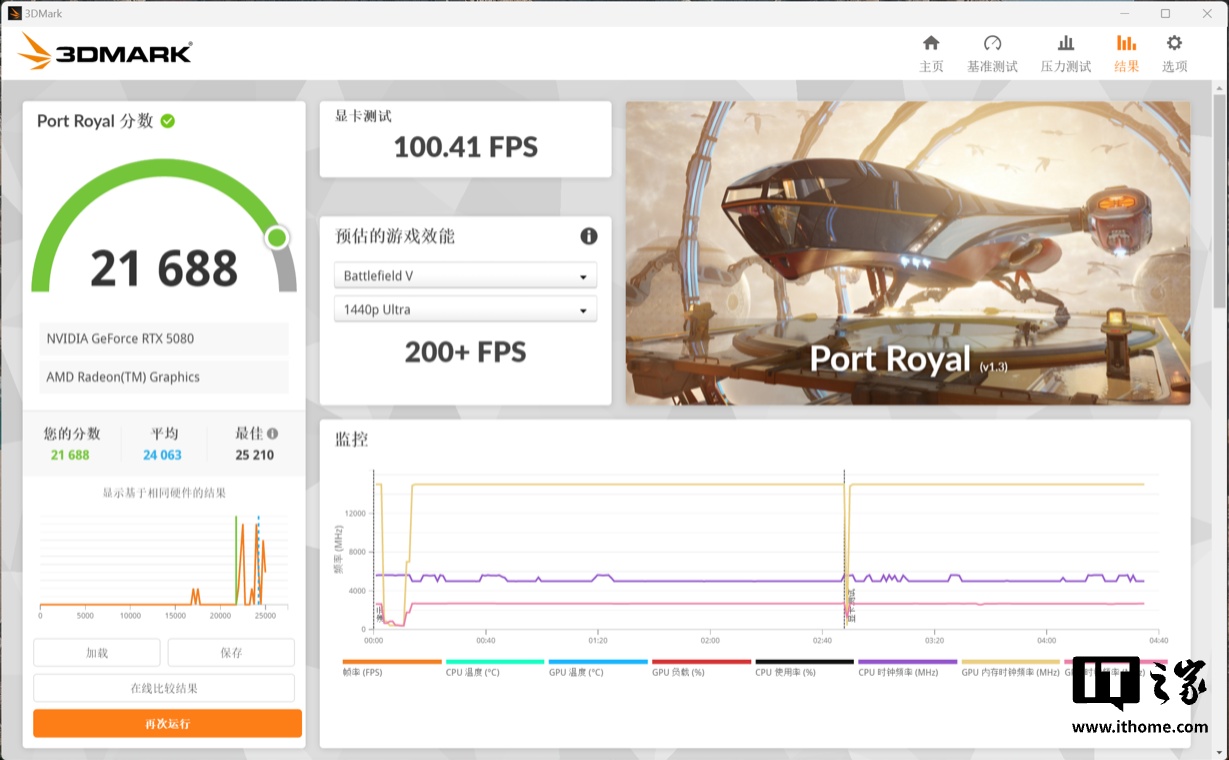Viewport: 1229px width, 760px height.
Task: Click 在线比较结果 to compare online
Action: pyautogui.click(x=164, y=688)
